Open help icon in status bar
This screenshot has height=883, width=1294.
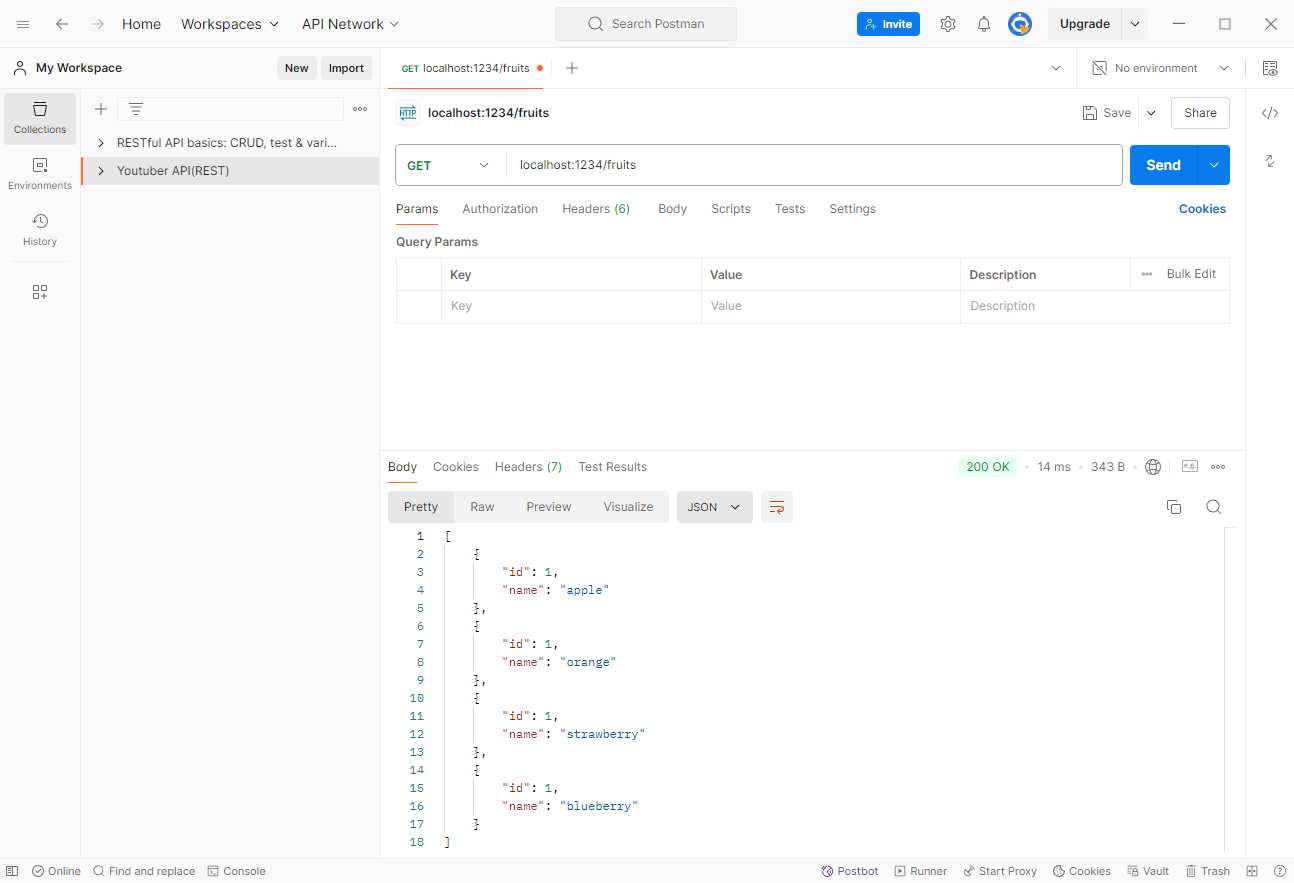point(1280,871)
